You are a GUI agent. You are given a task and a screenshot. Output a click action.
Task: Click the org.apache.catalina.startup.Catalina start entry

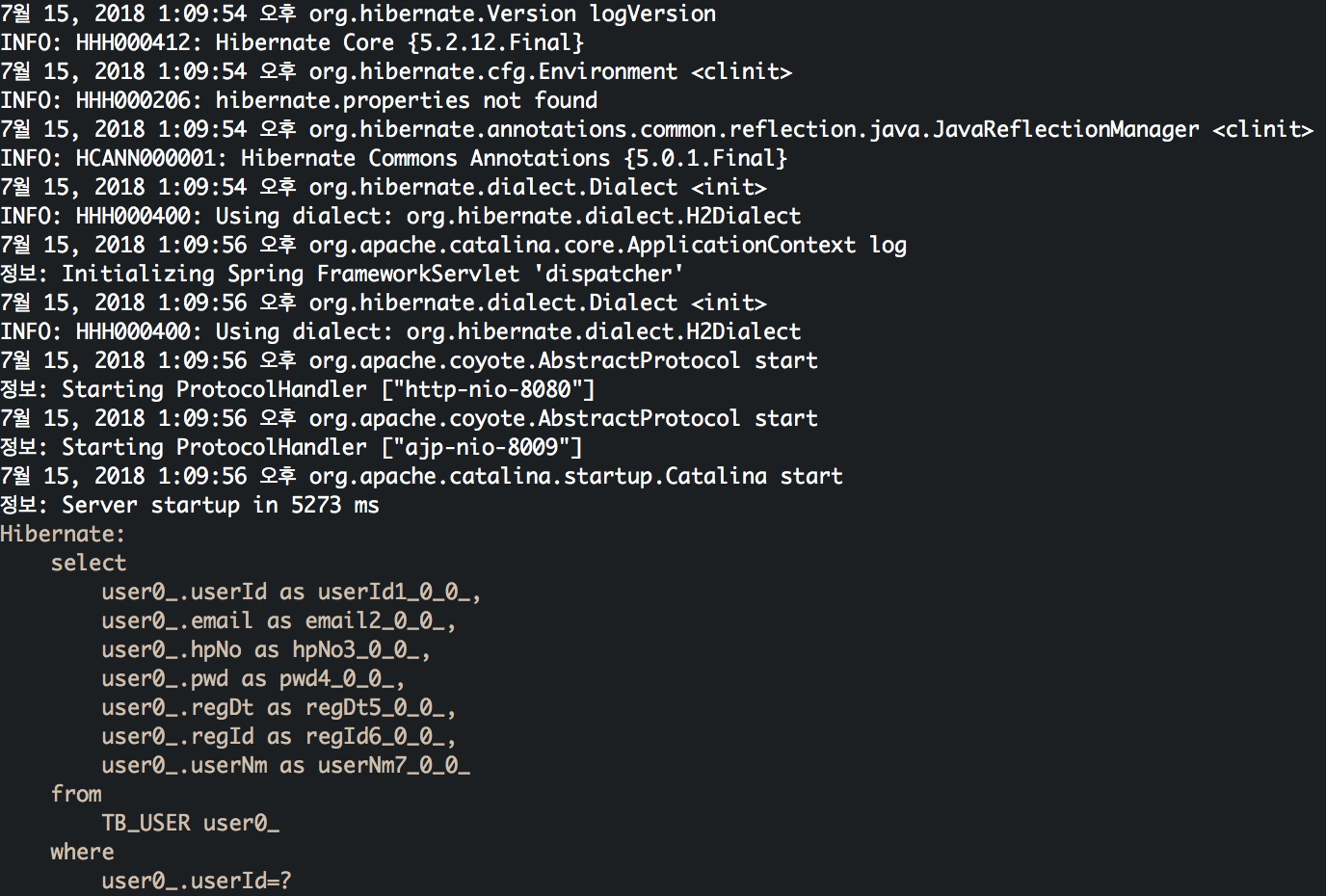(575, 477)
